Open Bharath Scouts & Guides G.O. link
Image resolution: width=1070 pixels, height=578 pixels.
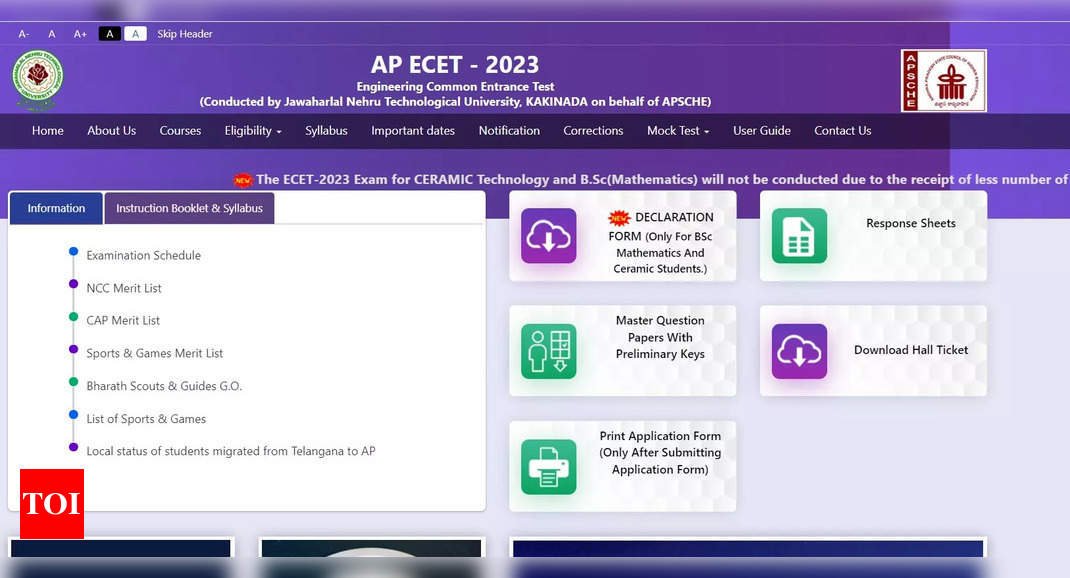point(164,386)
